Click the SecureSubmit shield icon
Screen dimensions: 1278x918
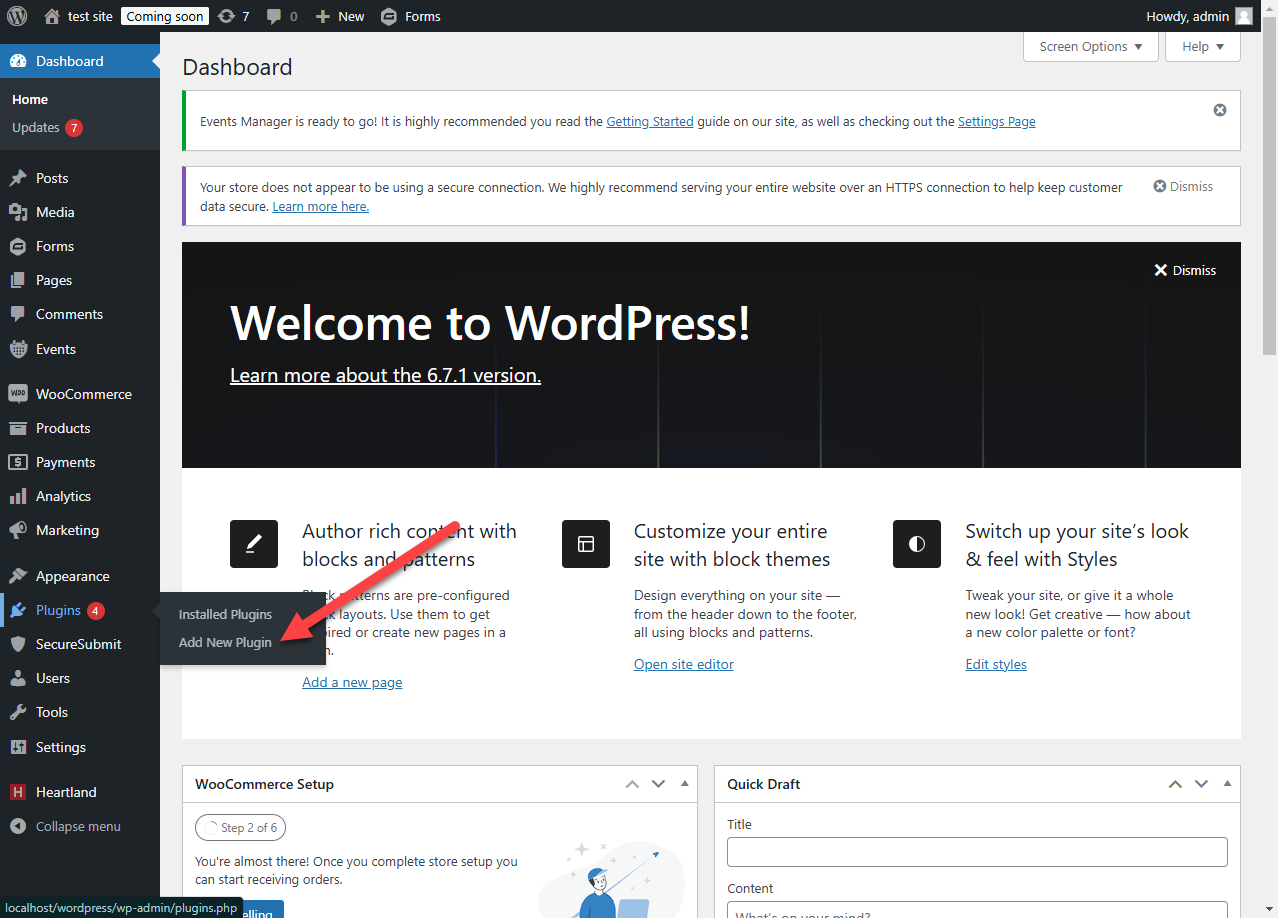tap(18, 644)
